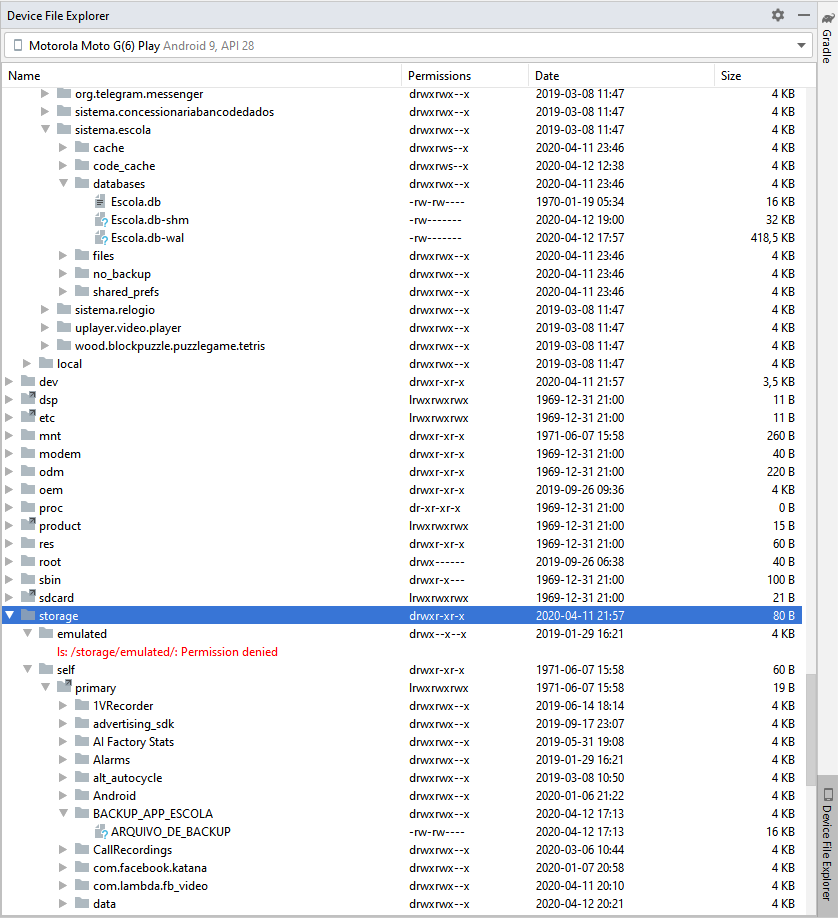Open the Gradle side tab

(x=827, y=38)
